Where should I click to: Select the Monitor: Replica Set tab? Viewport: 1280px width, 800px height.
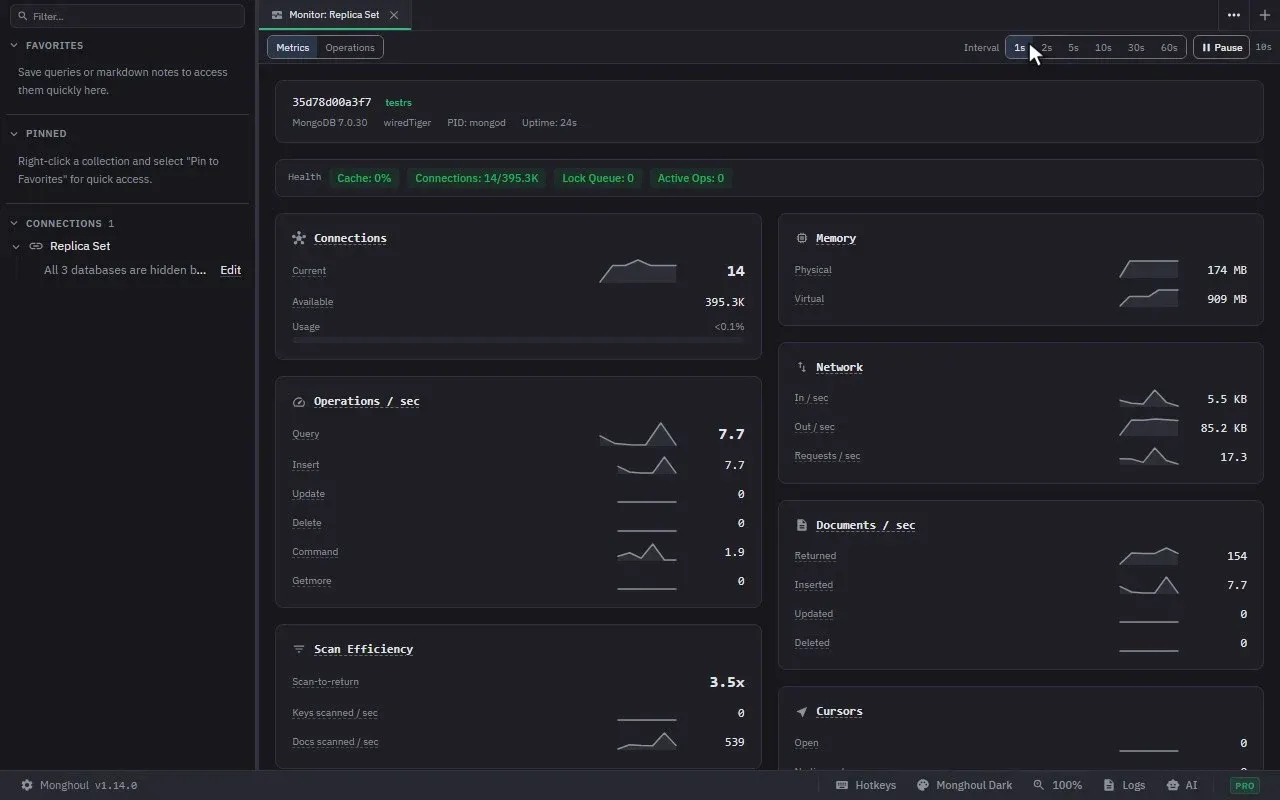pos(334,15)
